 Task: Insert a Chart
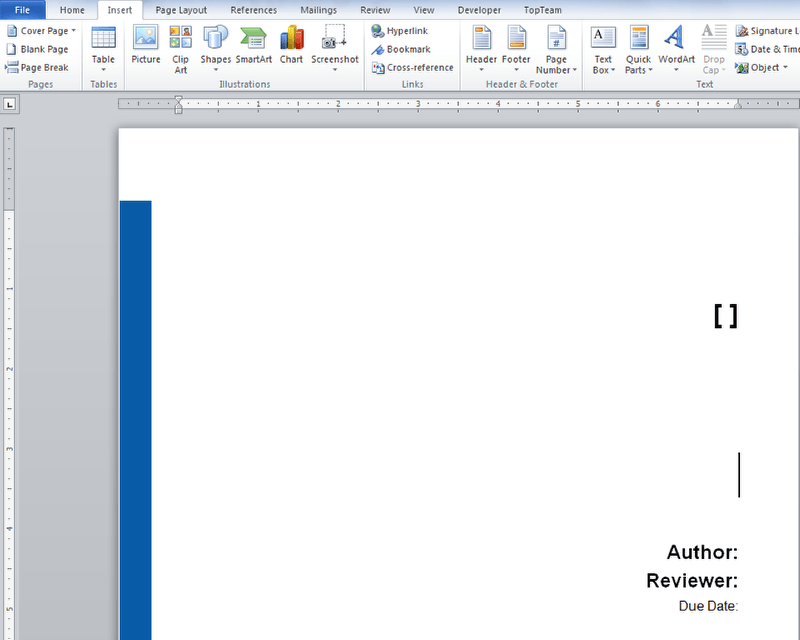tap(291, 47)
